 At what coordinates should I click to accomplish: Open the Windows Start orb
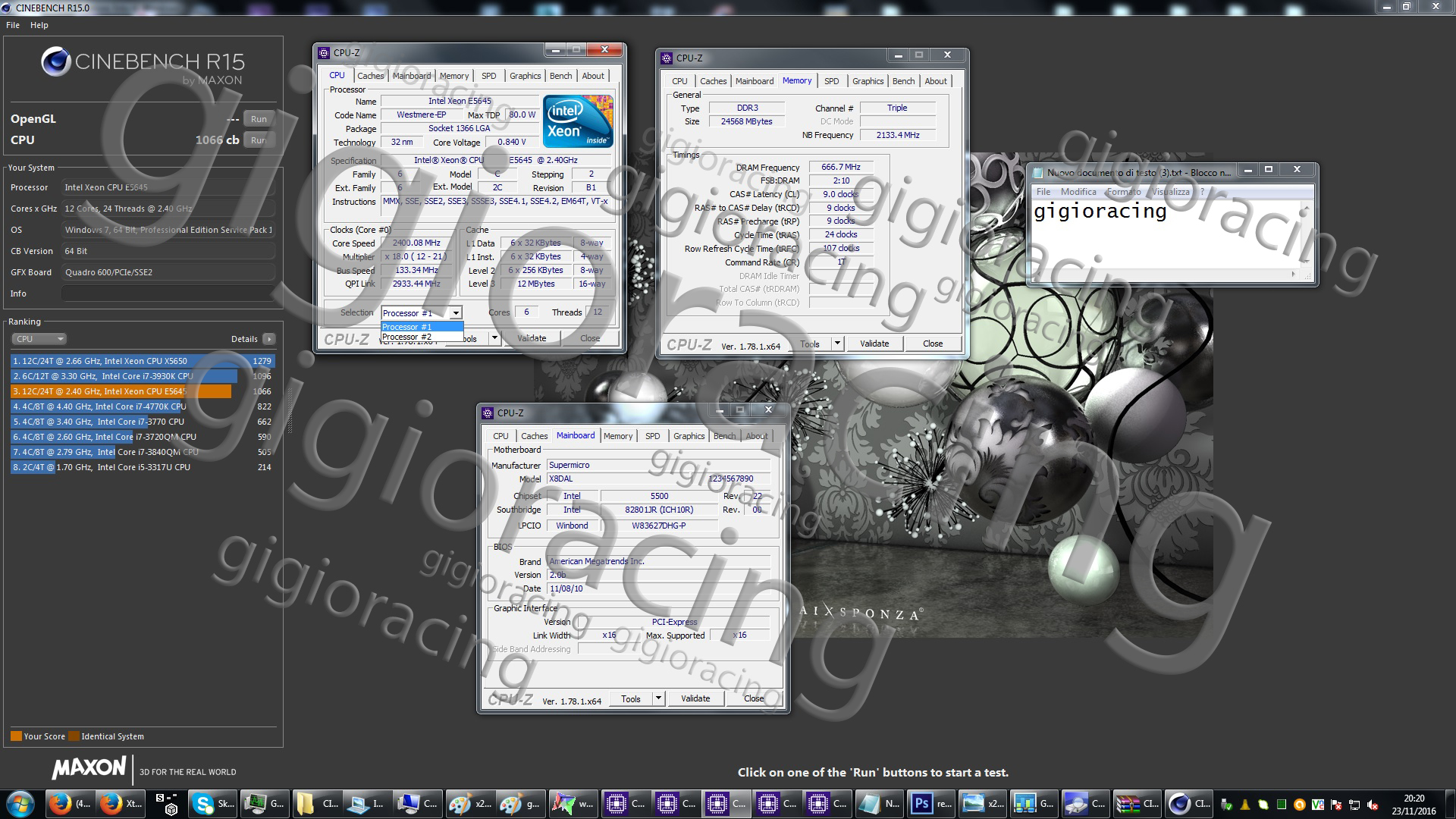(20, 804)
